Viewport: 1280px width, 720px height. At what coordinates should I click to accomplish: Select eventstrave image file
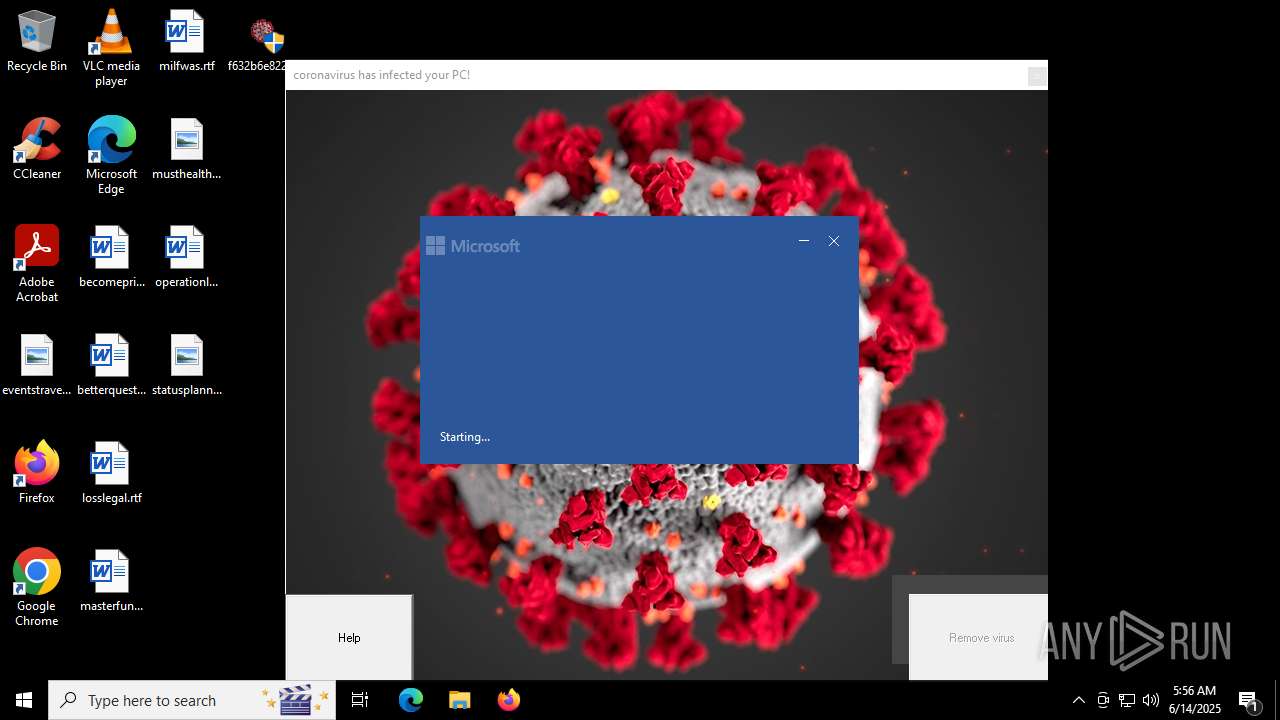click(37, 365)
